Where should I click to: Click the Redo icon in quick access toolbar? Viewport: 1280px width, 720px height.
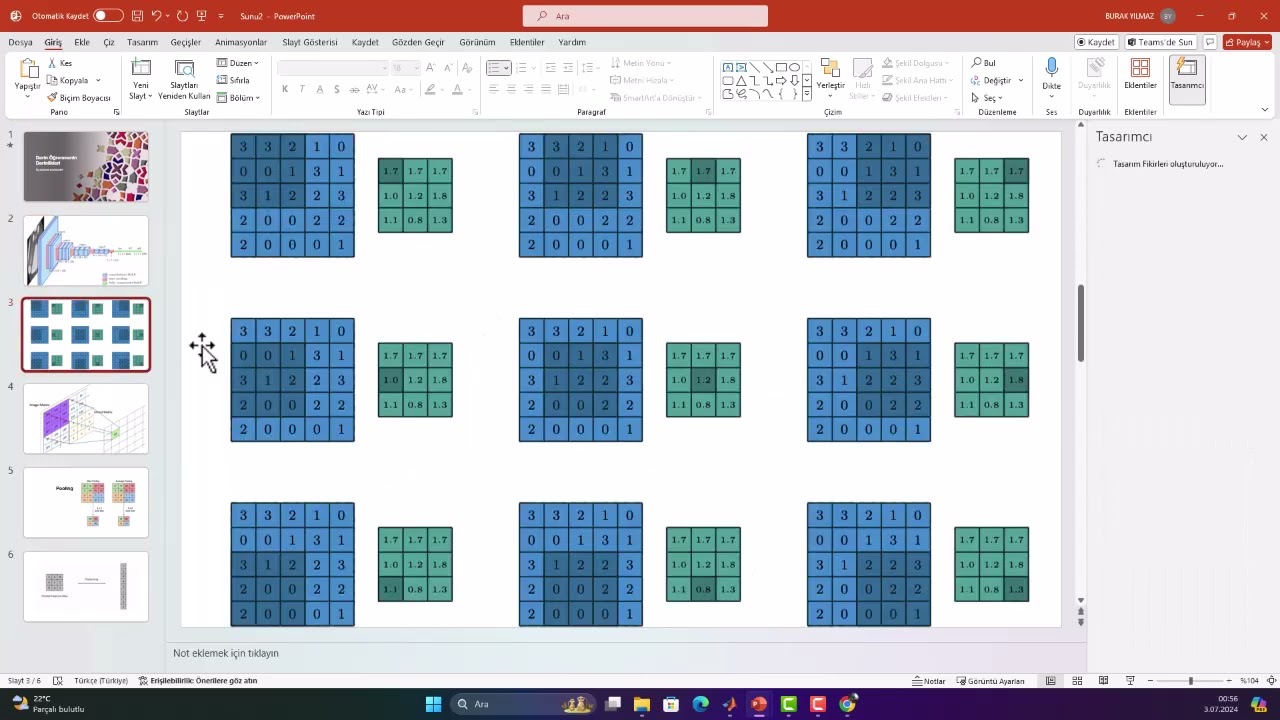(x=182, y=16)
